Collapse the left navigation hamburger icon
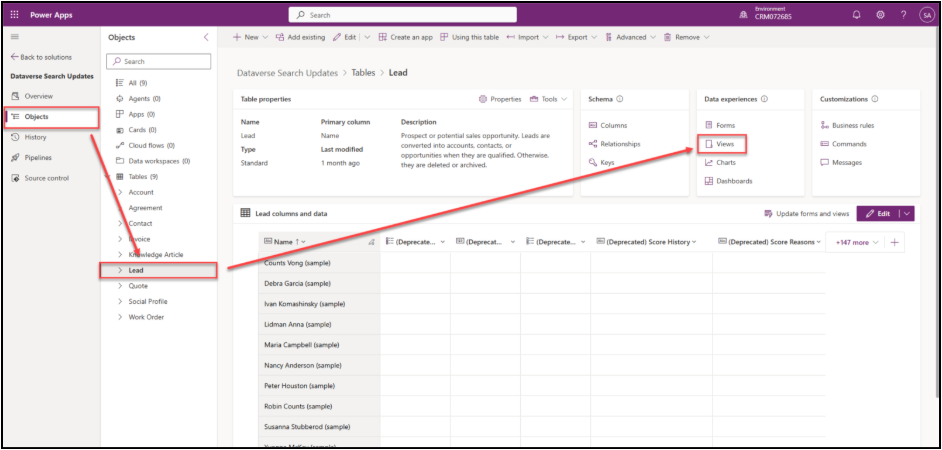Screen dimensions: 942x450 [x=14, y=37]
